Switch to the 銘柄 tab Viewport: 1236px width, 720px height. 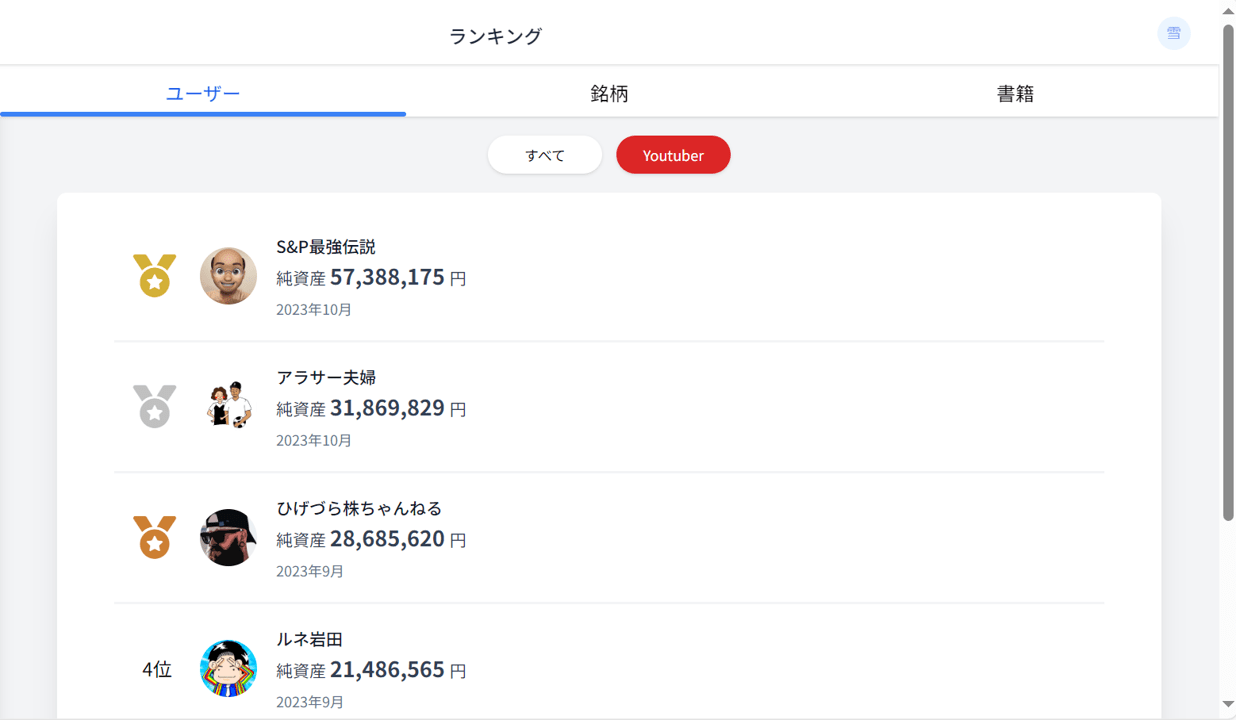coord(609,93)
